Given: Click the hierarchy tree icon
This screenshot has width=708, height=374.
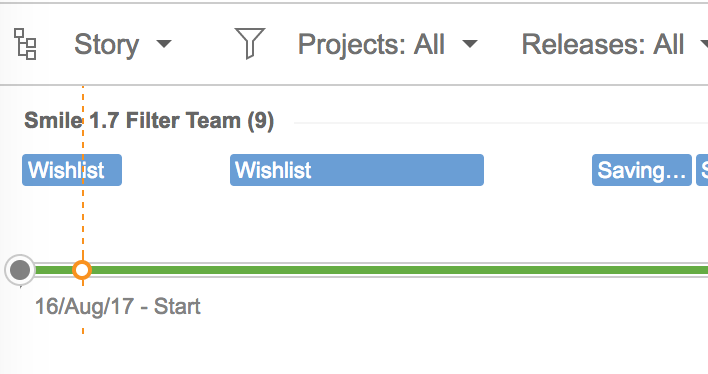Looking at the screenshot, I should [25, 44].
